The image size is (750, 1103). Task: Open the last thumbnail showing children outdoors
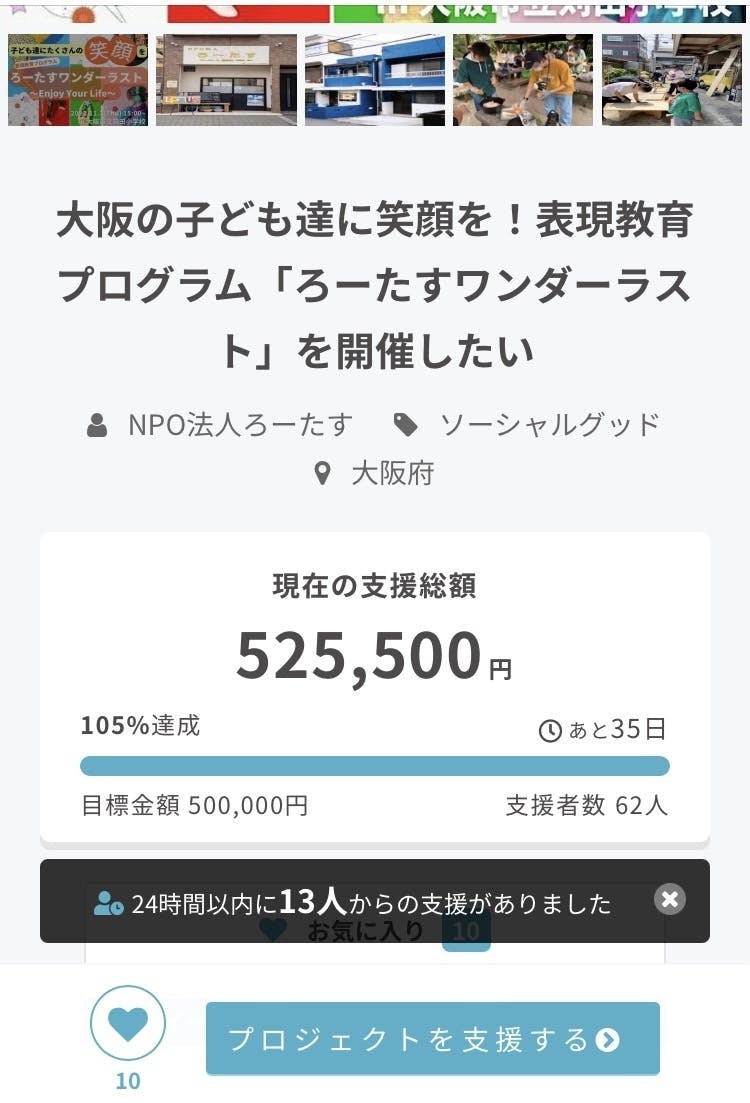(x=671, y=80)
